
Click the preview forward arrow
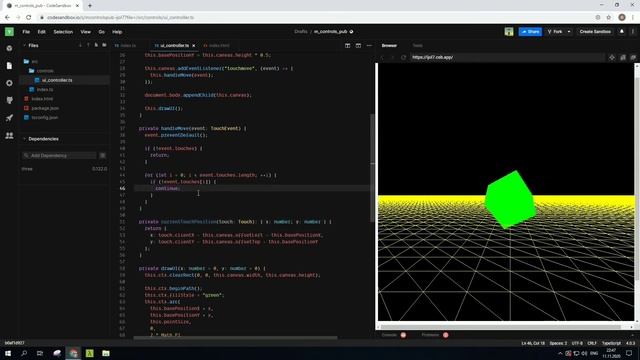393,58
